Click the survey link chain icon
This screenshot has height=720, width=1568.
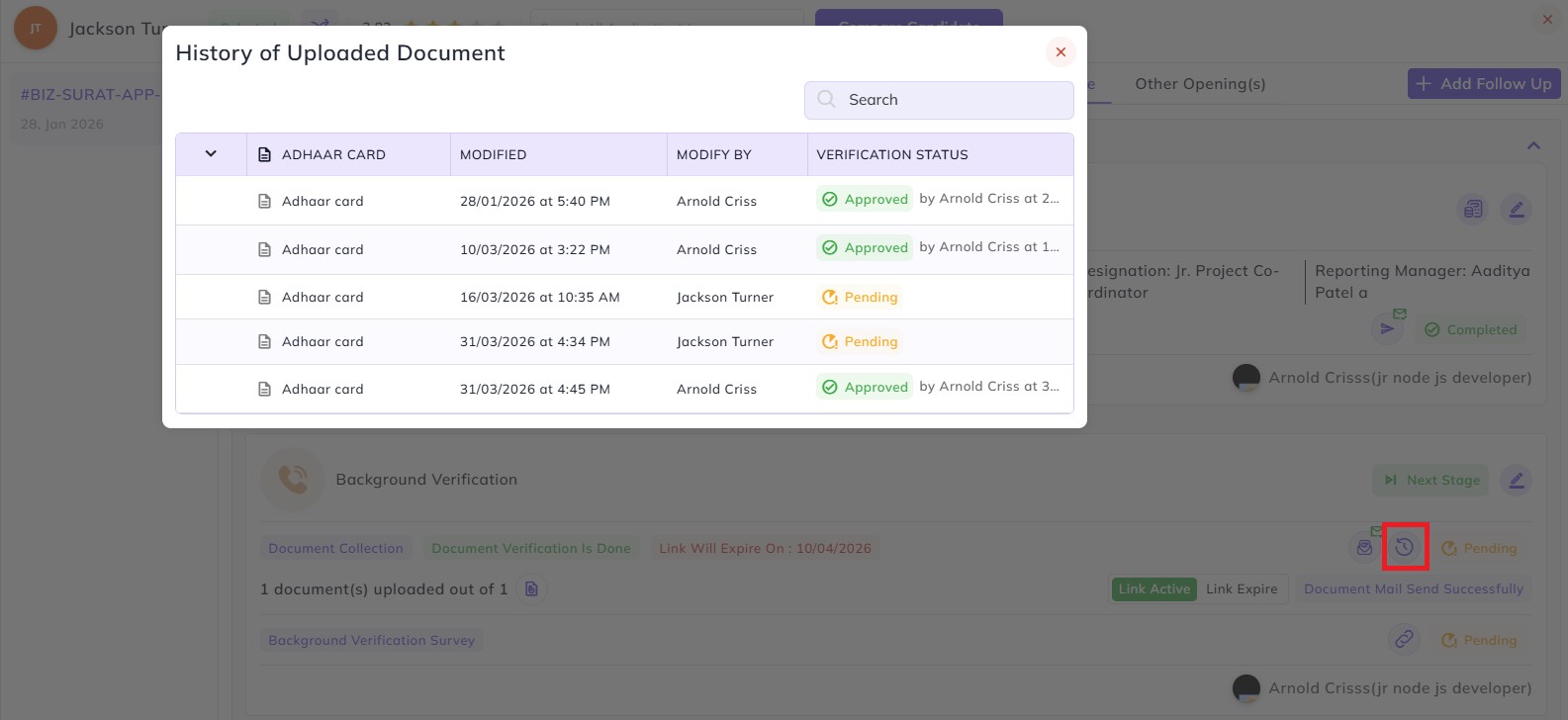1404,639
